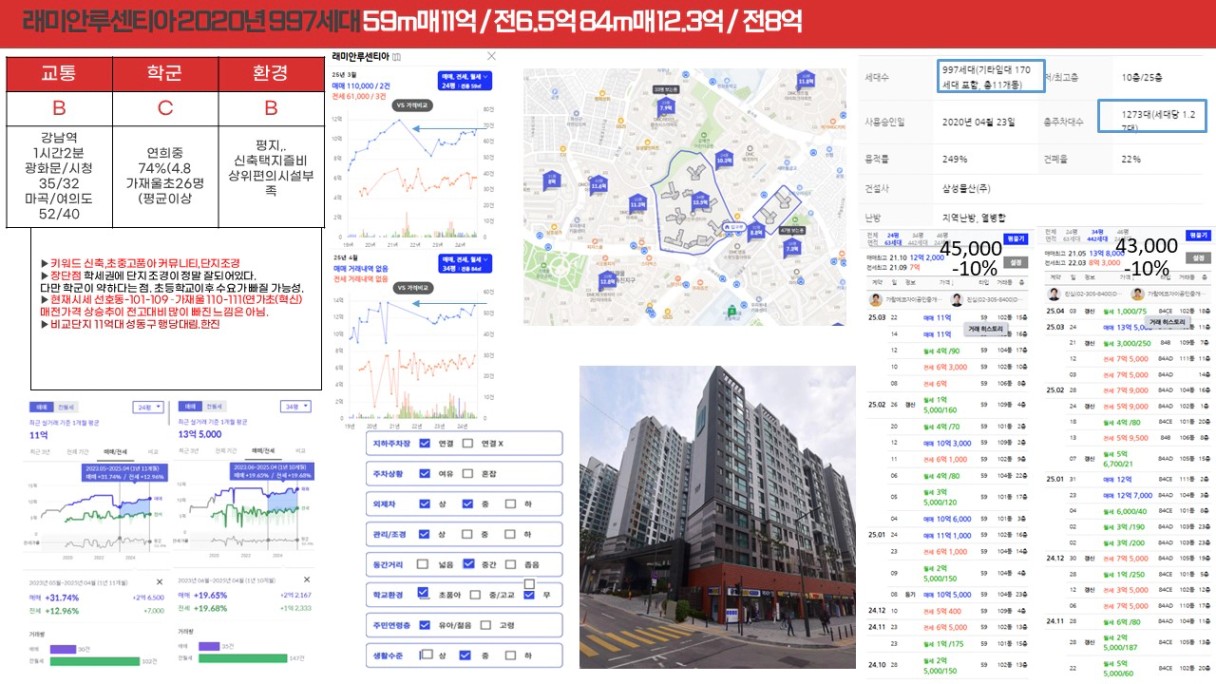The width and height of the screenshot is (1216, 684).
Task: Click the 2020년 04월 23일 approval date
Action: coord(979,122)
